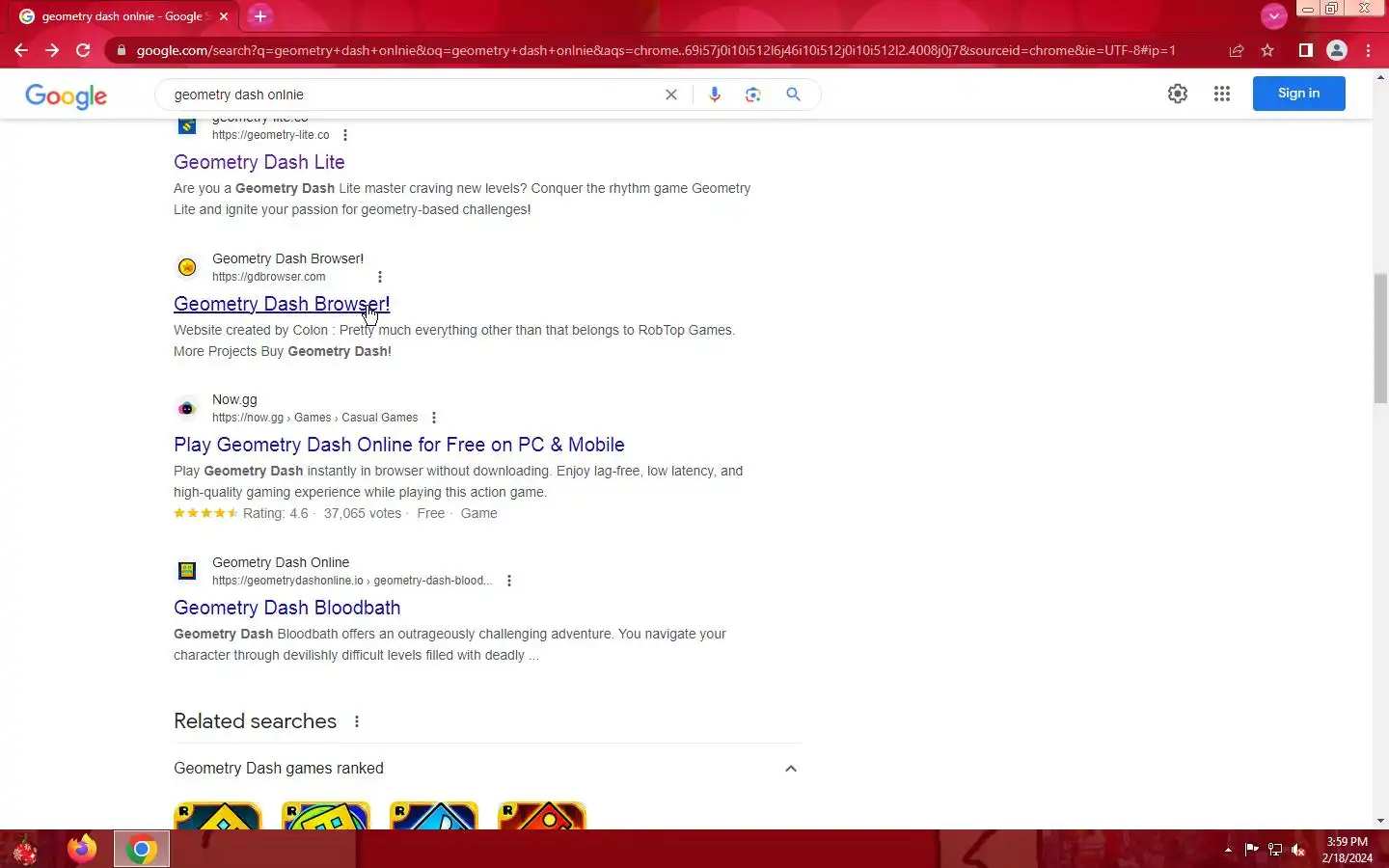Toggle the Chrome side panel
Image resolution: width=1389 pixels, height=868 pixels.
[x=1305, y=50]
